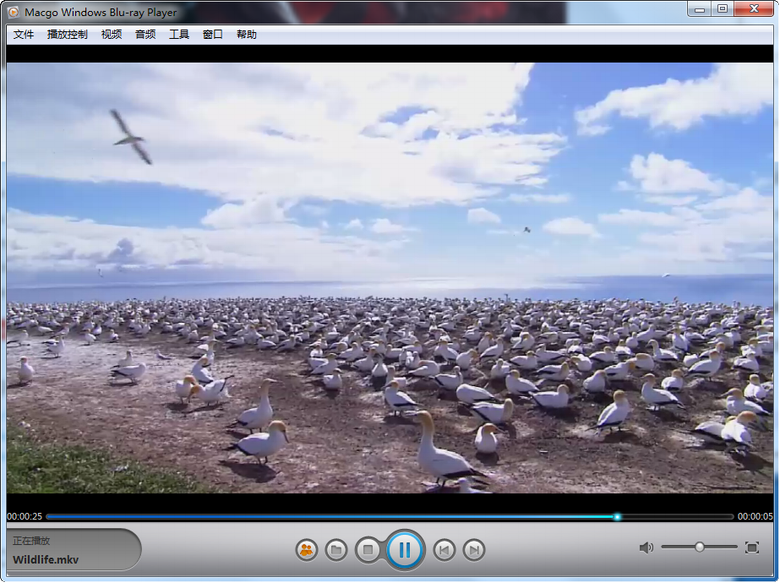Click the volume slider handle
The height and width of the screenshot is (583, 780).
700,547
